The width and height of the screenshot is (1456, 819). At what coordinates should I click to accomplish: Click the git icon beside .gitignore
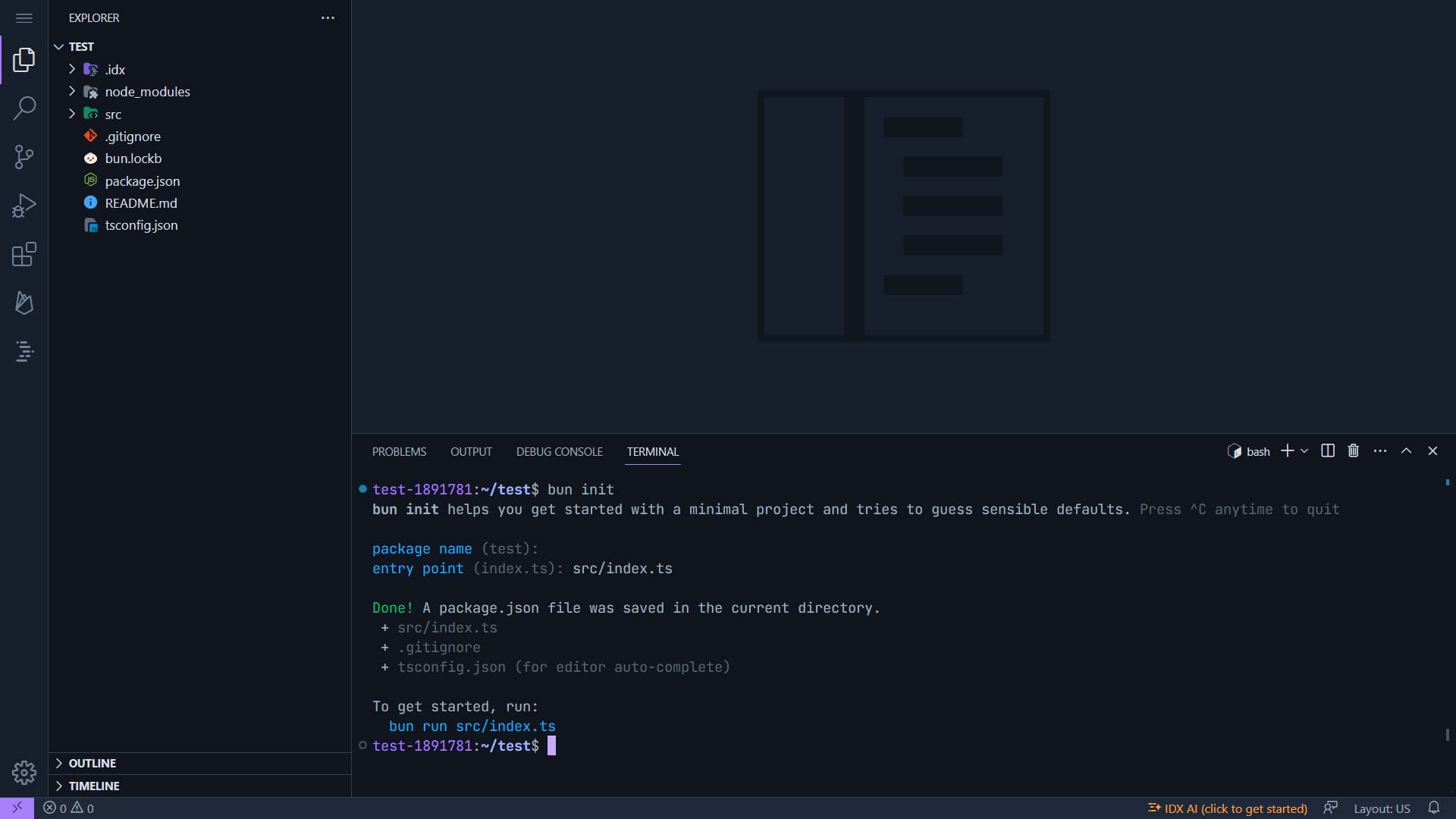90,136
